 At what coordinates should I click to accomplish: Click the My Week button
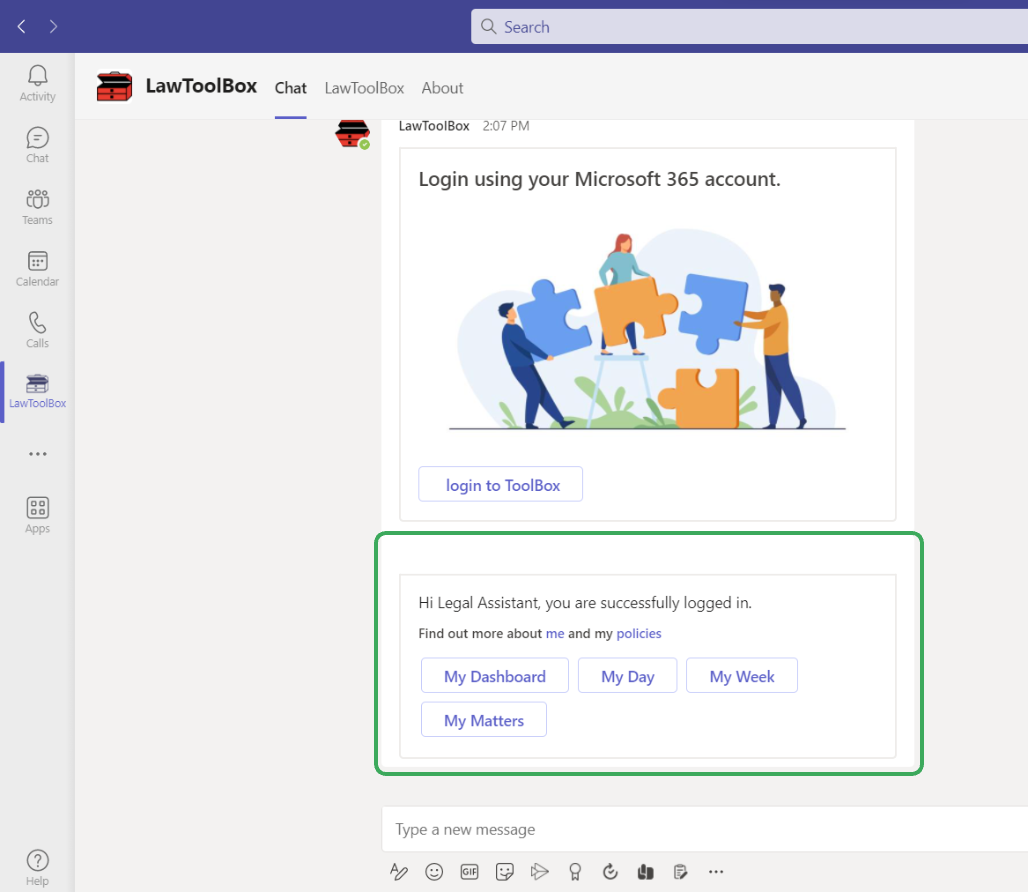point(742,676)
